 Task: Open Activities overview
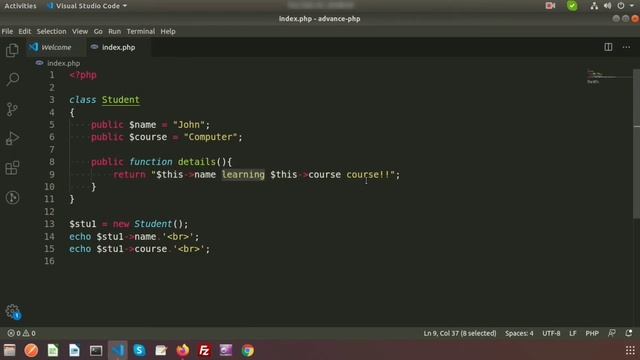click(20, 6)
